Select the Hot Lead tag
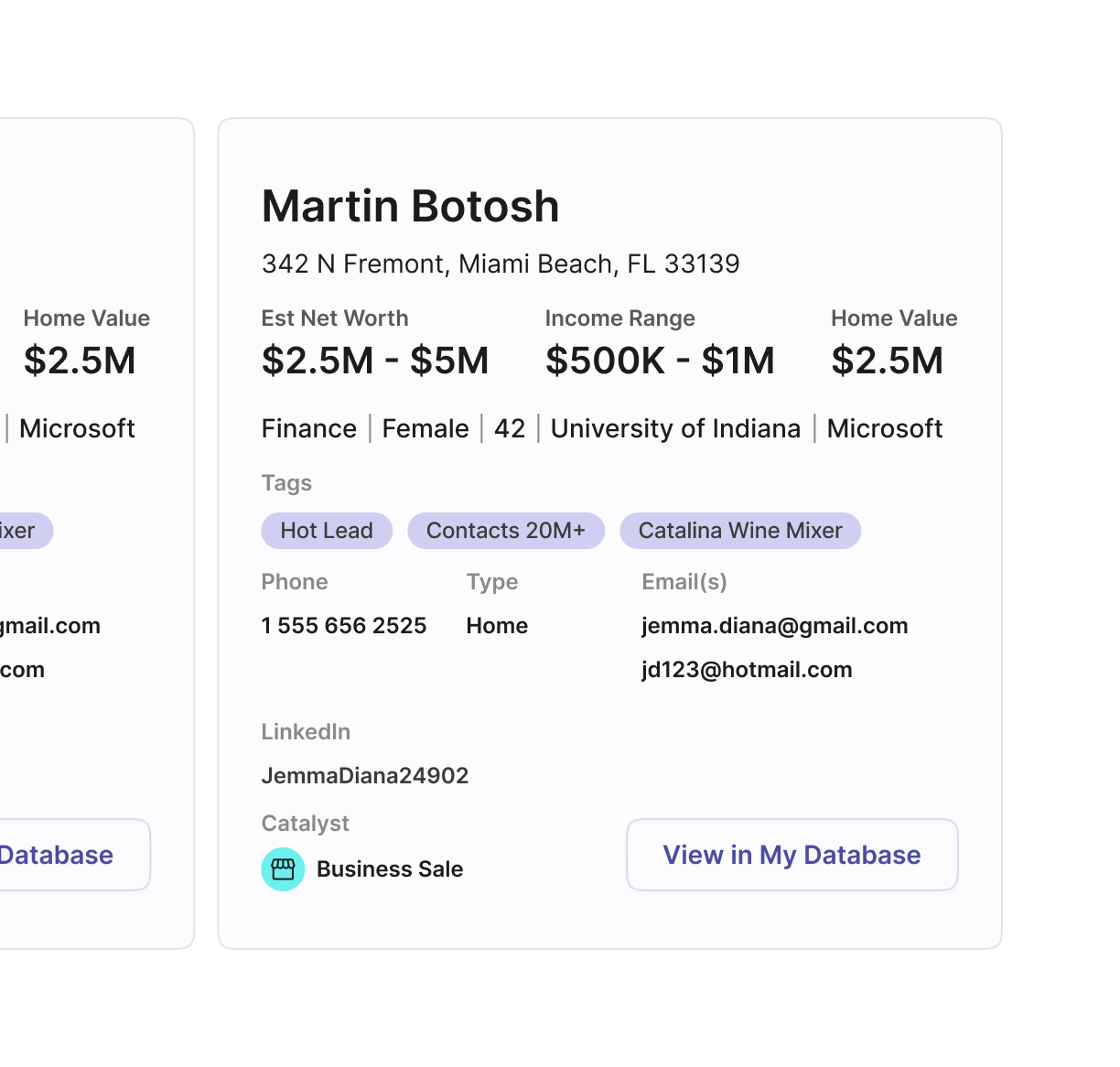1120x1067 pixels. point(327,531)
